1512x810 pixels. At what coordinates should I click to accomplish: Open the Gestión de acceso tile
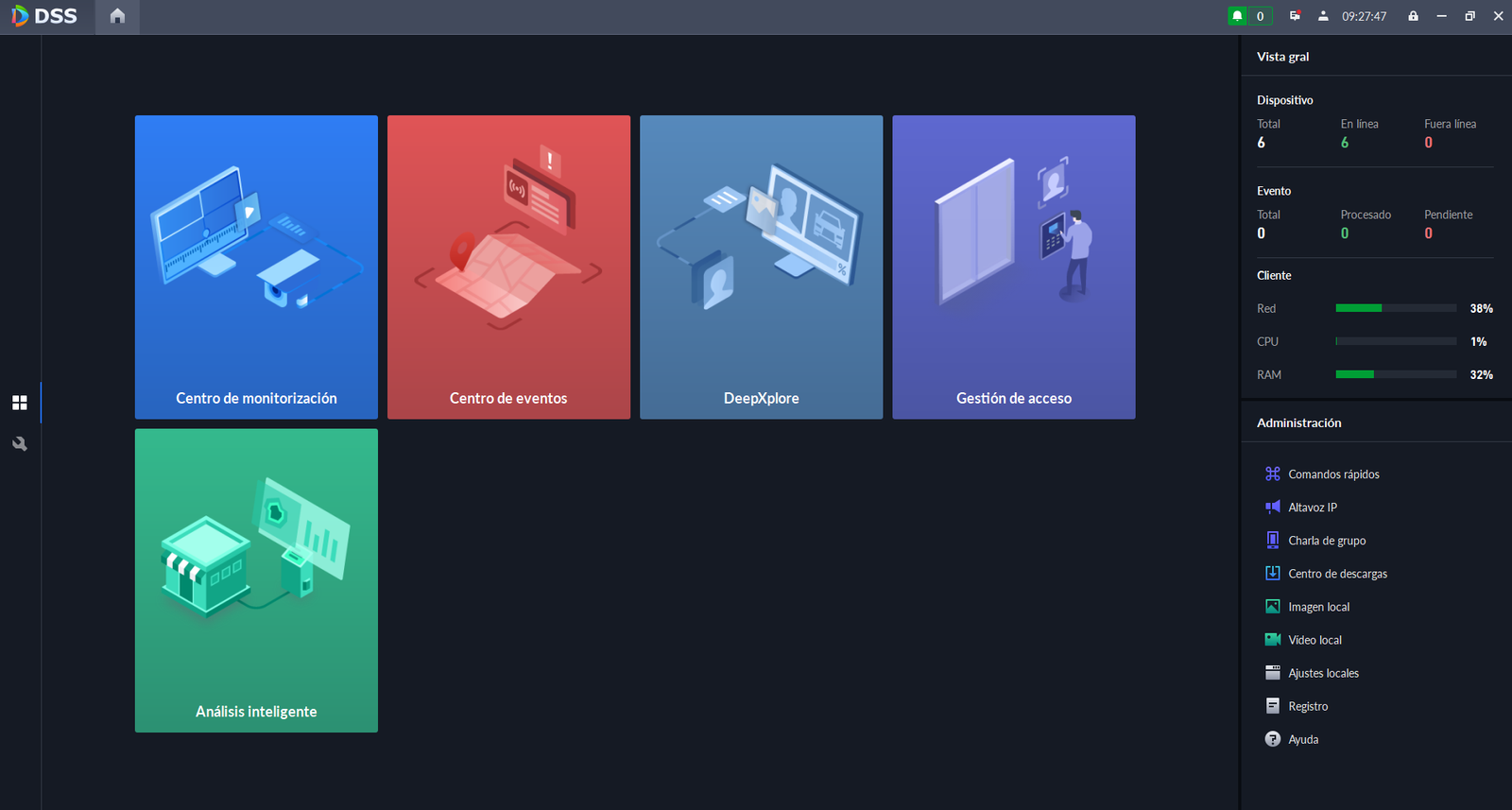1013,267
